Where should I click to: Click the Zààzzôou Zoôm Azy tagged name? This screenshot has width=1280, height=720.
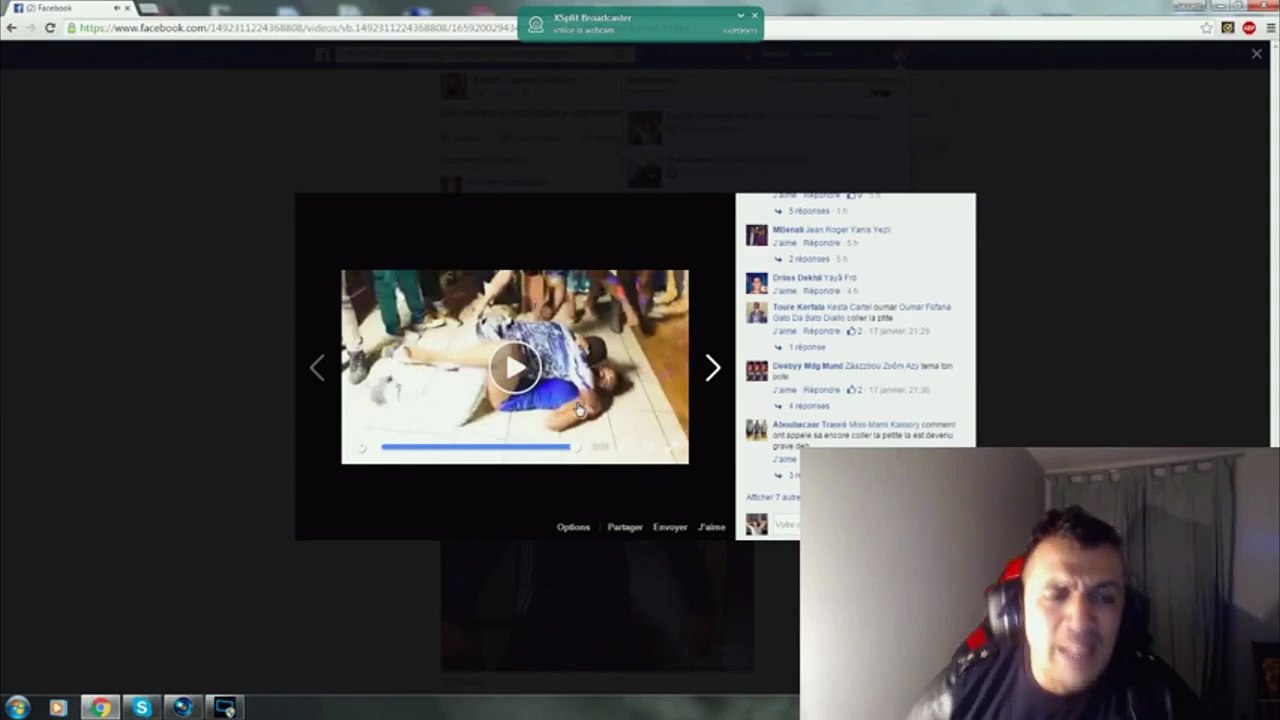(x=881, y=366)
